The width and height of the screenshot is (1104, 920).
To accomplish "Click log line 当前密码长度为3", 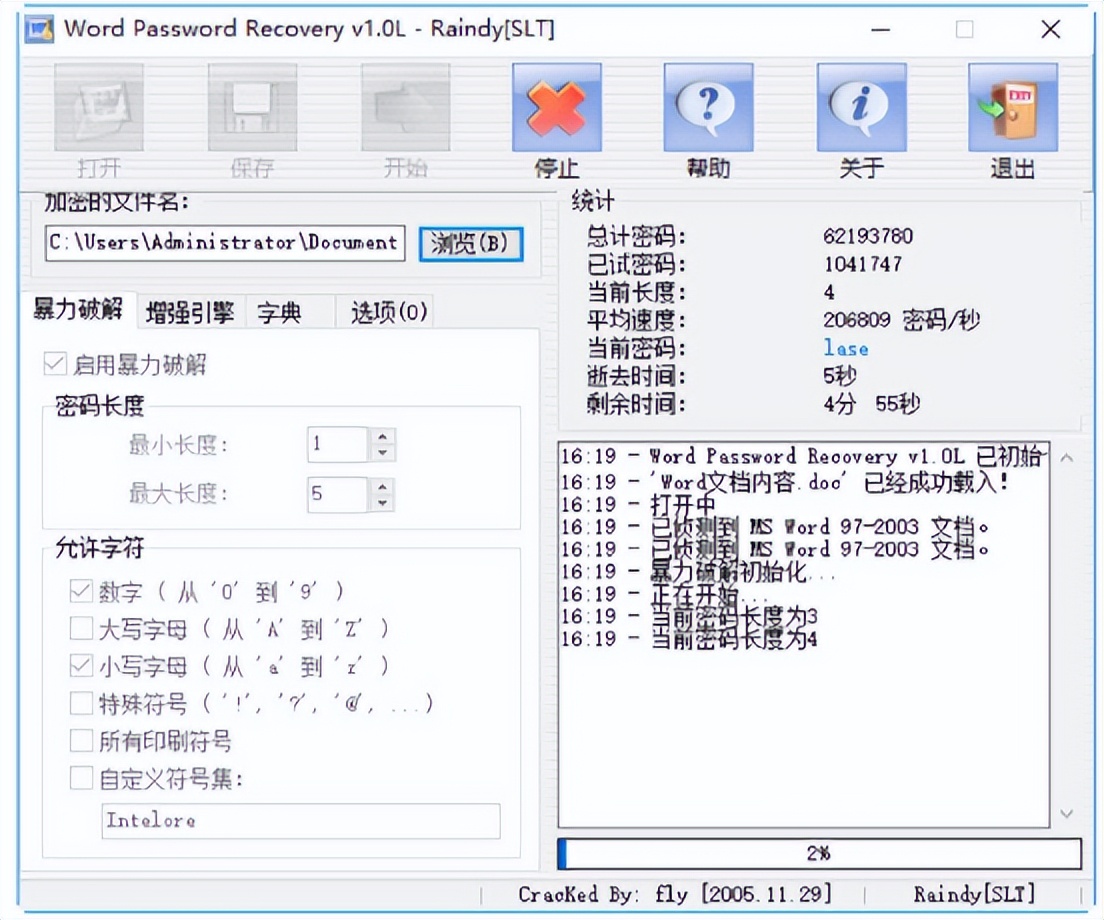I will (689, 617).
